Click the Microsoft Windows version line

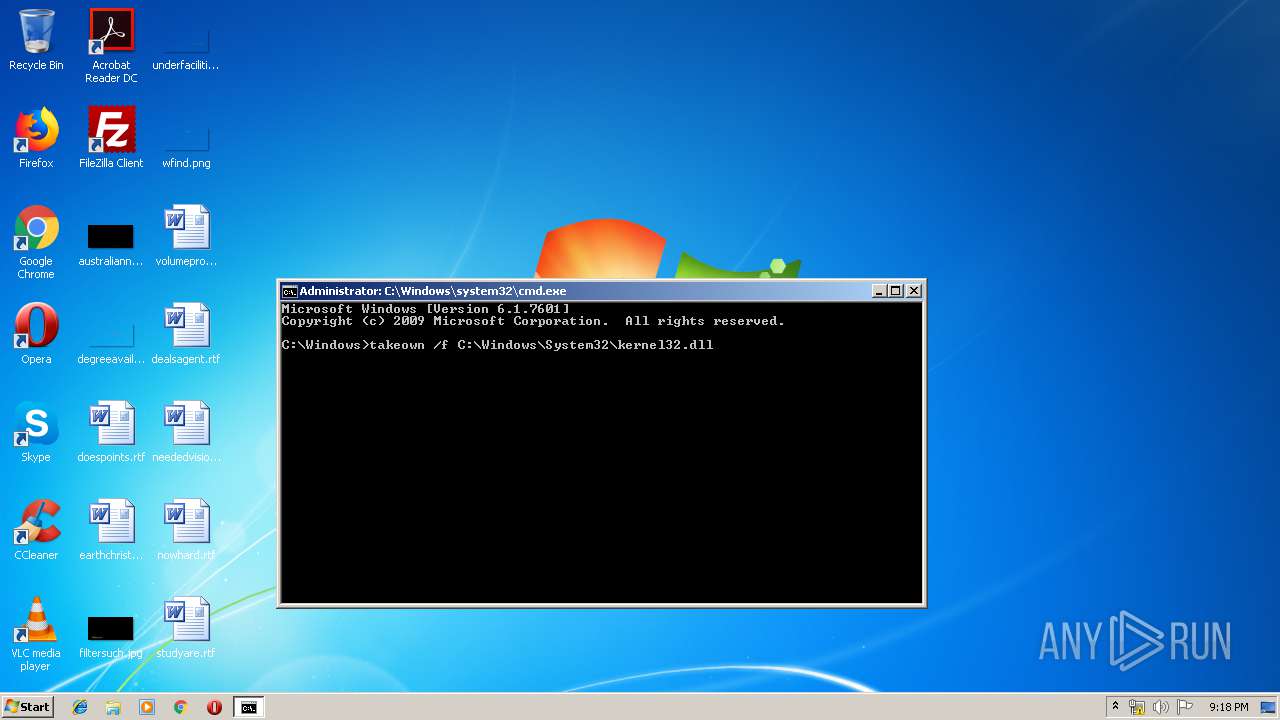pyautogui.click(x=426, y=309)
